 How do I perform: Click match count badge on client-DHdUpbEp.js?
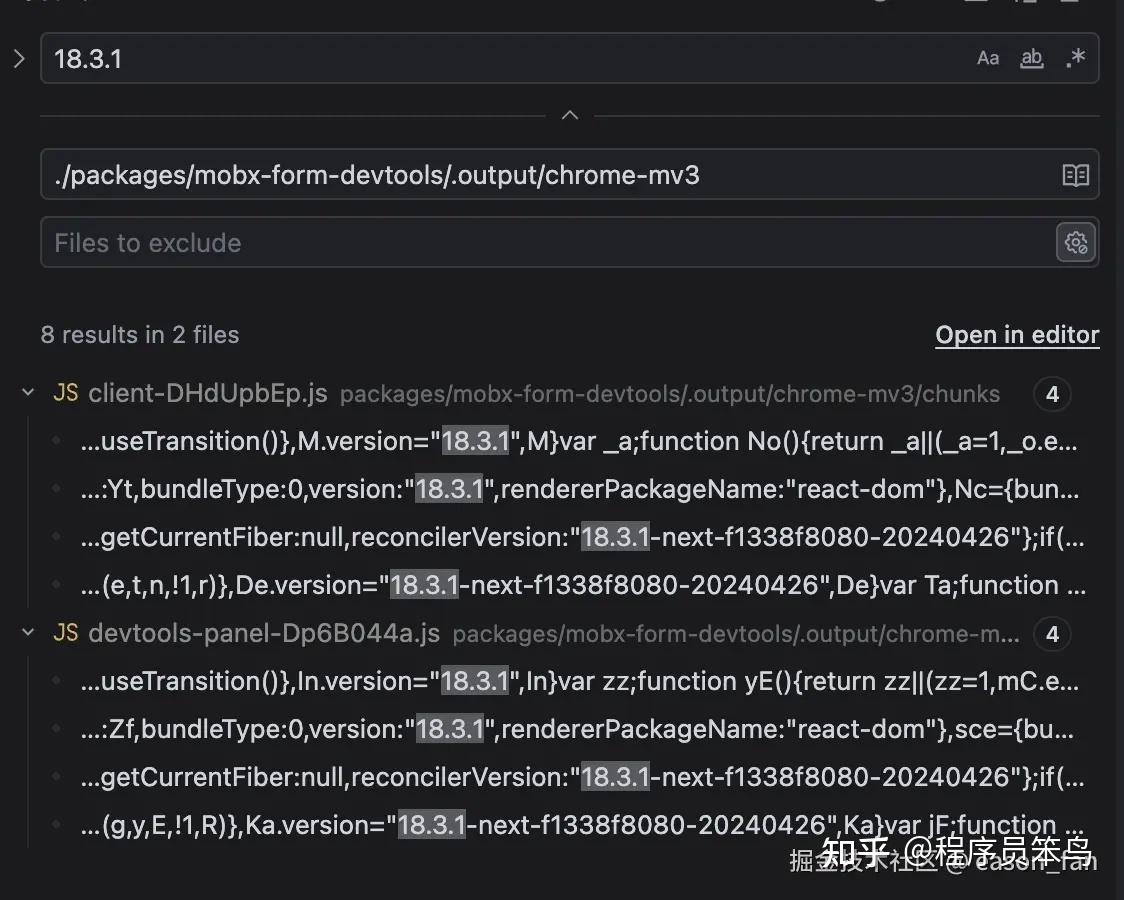(1052, 394)
